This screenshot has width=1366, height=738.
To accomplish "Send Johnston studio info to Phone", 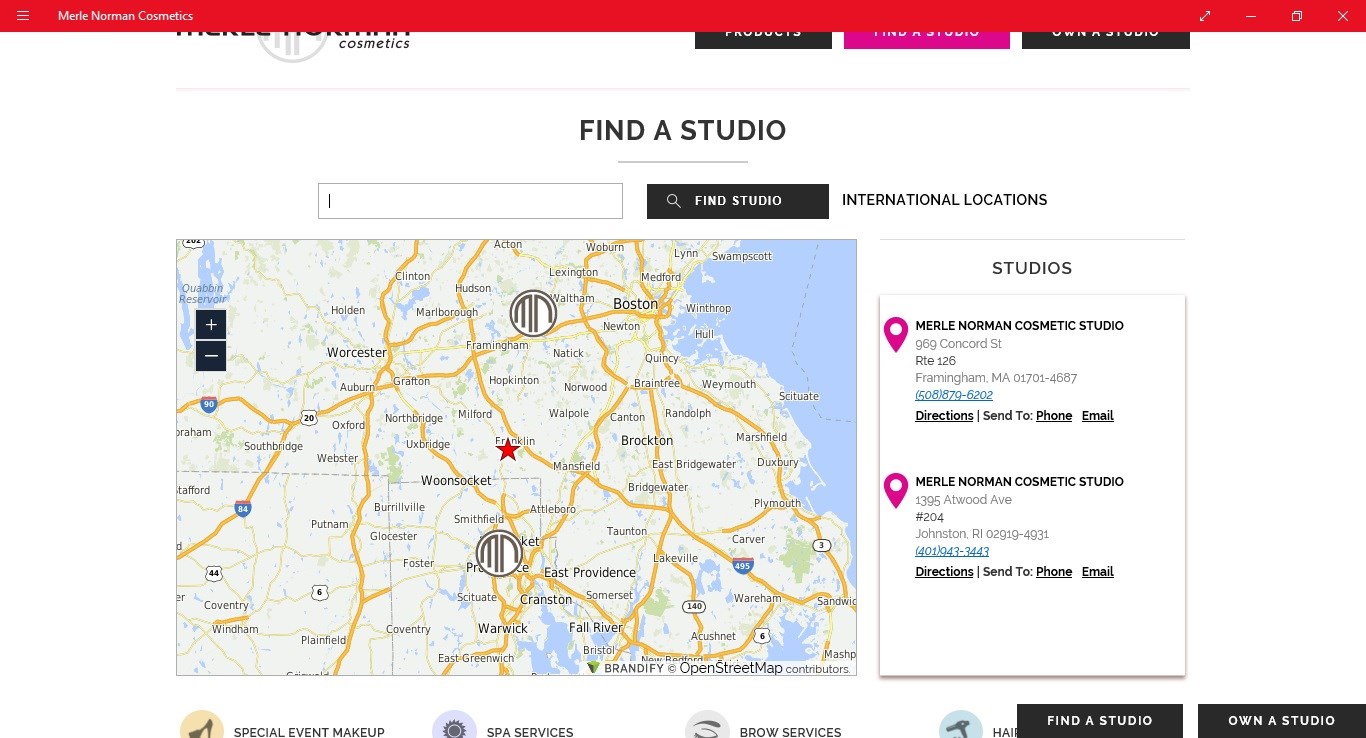I will (1054, 572).
